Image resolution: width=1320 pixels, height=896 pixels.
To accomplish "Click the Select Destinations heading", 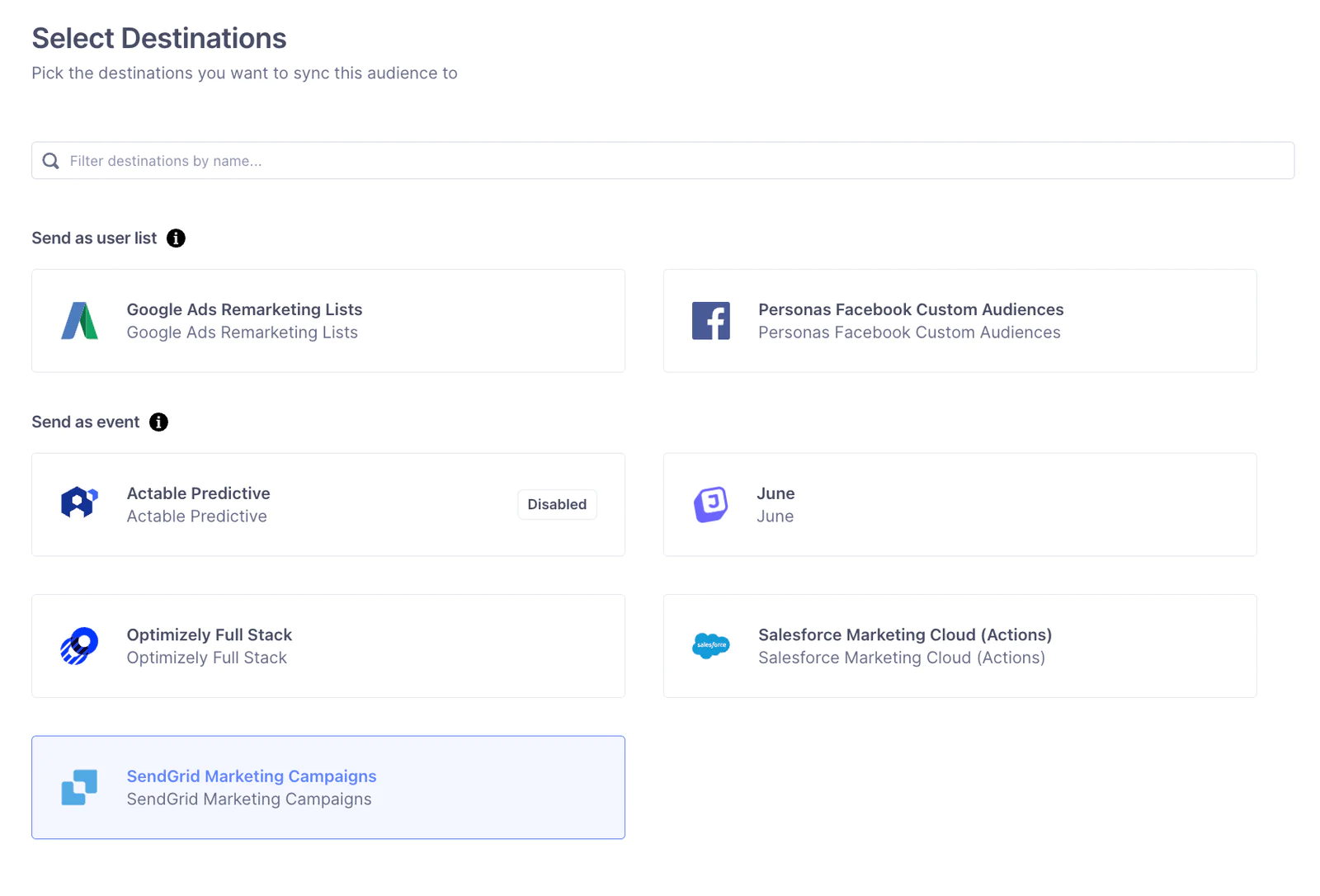I will click(x=159, y=38).
